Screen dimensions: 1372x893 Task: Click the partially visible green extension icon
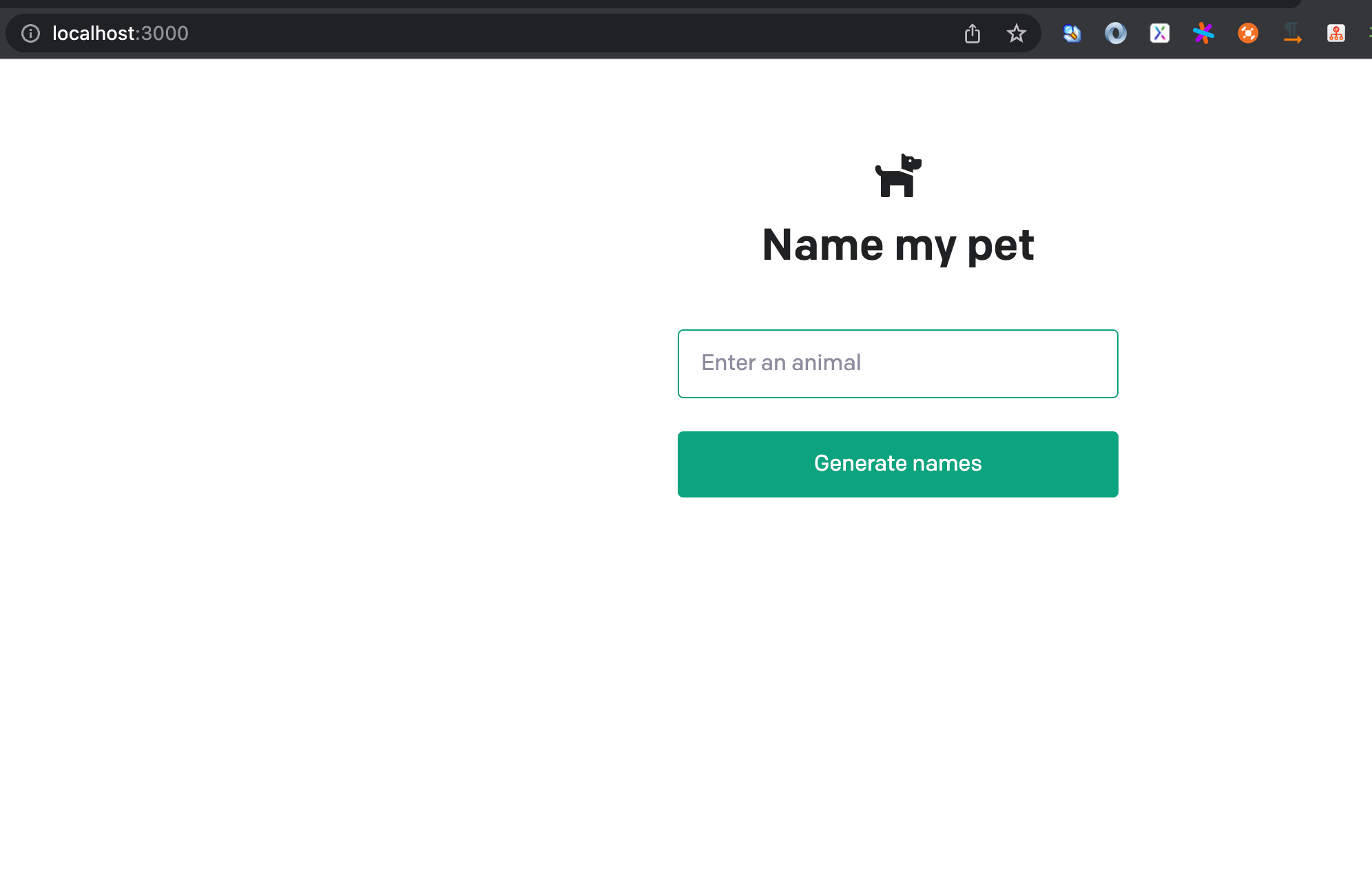coord(1369,33)
